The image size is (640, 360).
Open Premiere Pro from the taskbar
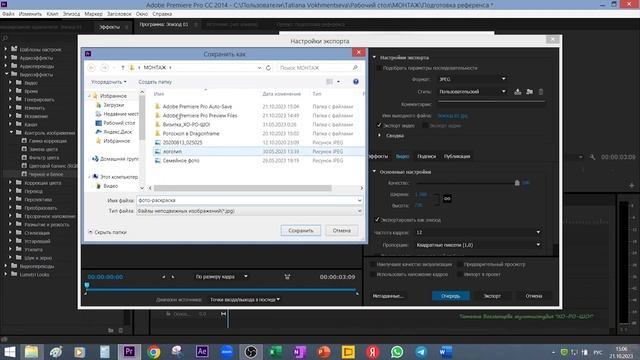(x=129, y=351)
